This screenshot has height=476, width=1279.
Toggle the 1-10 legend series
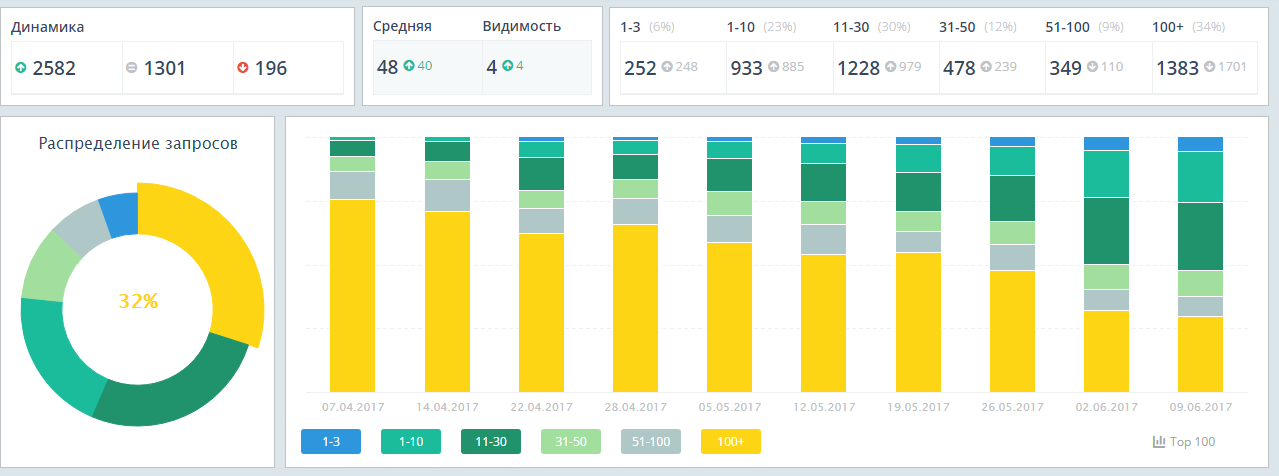pyautogui.click(x=410, y=441)
